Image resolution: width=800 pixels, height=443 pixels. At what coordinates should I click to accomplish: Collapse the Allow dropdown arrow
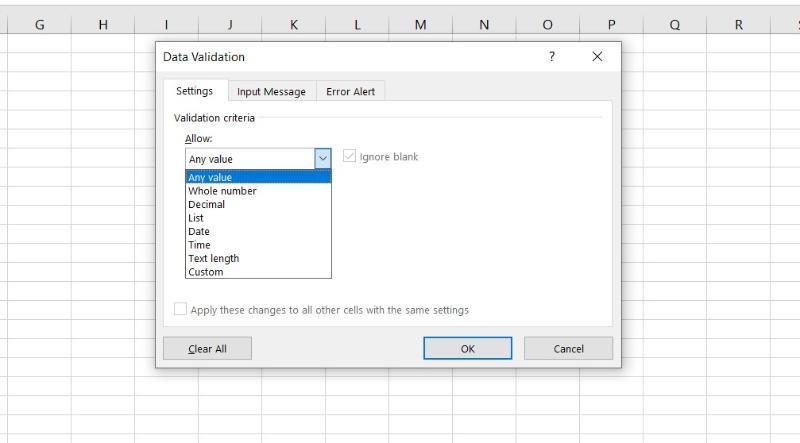[x=322, y=158]
